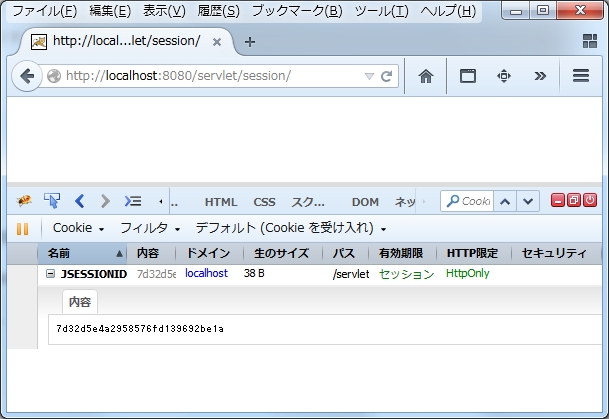The height and width of the screenshot is (419, 609).
Task: Activate the Firebug element inspector
Action: [52, 201]
